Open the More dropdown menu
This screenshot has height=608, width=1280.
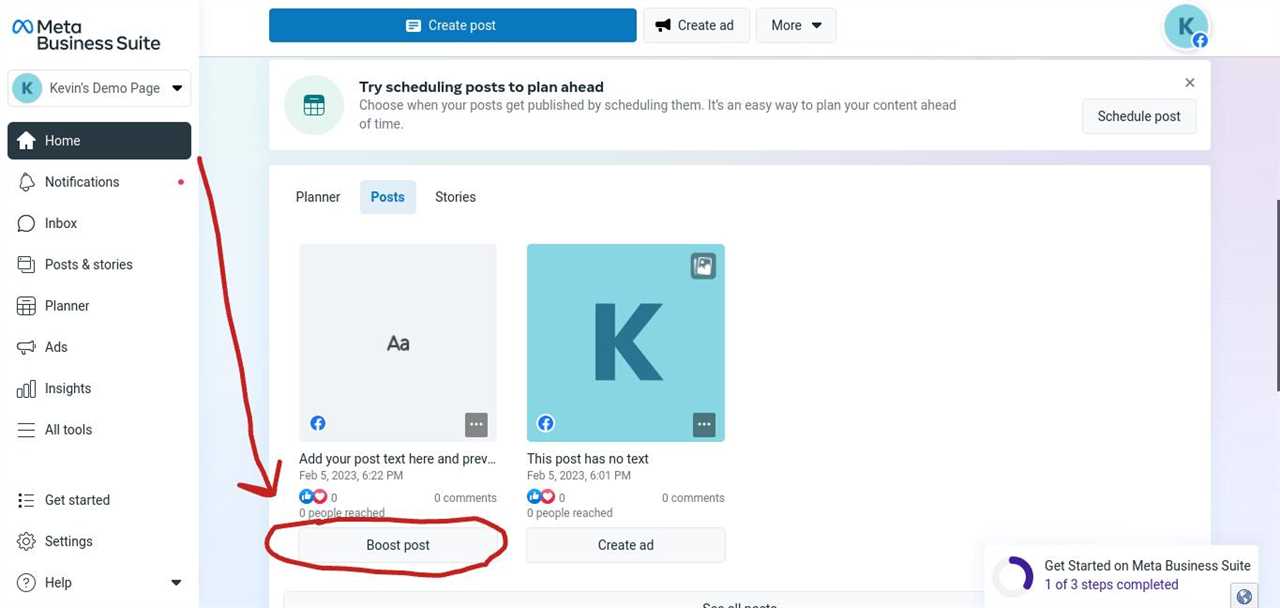(x=796, y=25)
